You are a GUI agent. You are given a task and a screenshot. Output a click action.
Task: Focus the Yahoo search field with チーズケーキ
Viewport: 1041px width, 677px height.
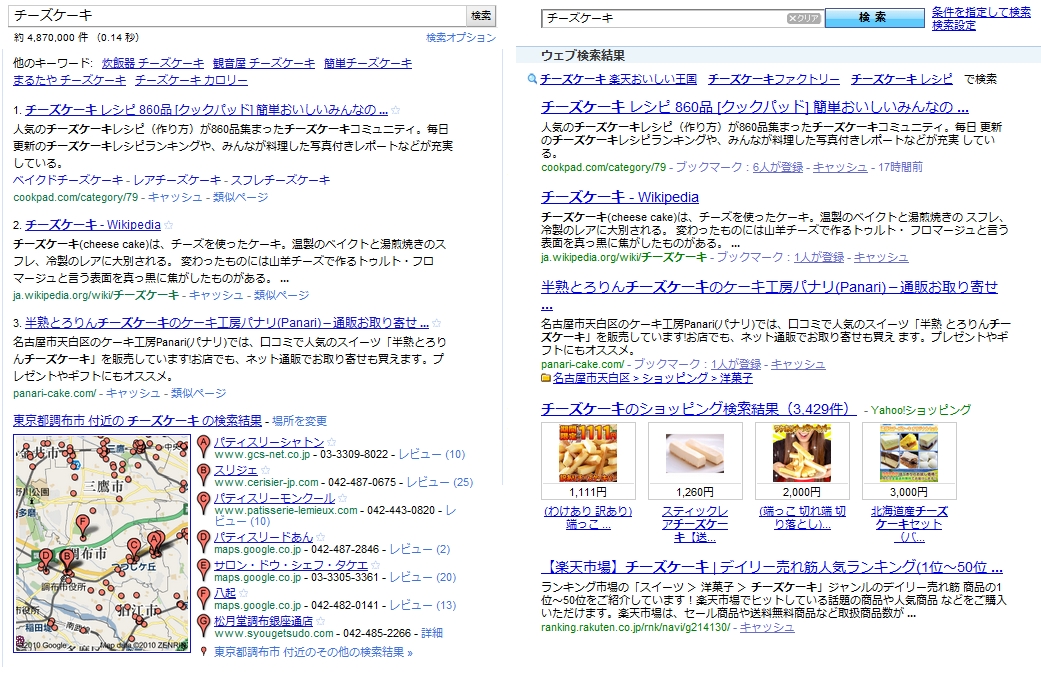pyautogui.click(x=664, y=18)
